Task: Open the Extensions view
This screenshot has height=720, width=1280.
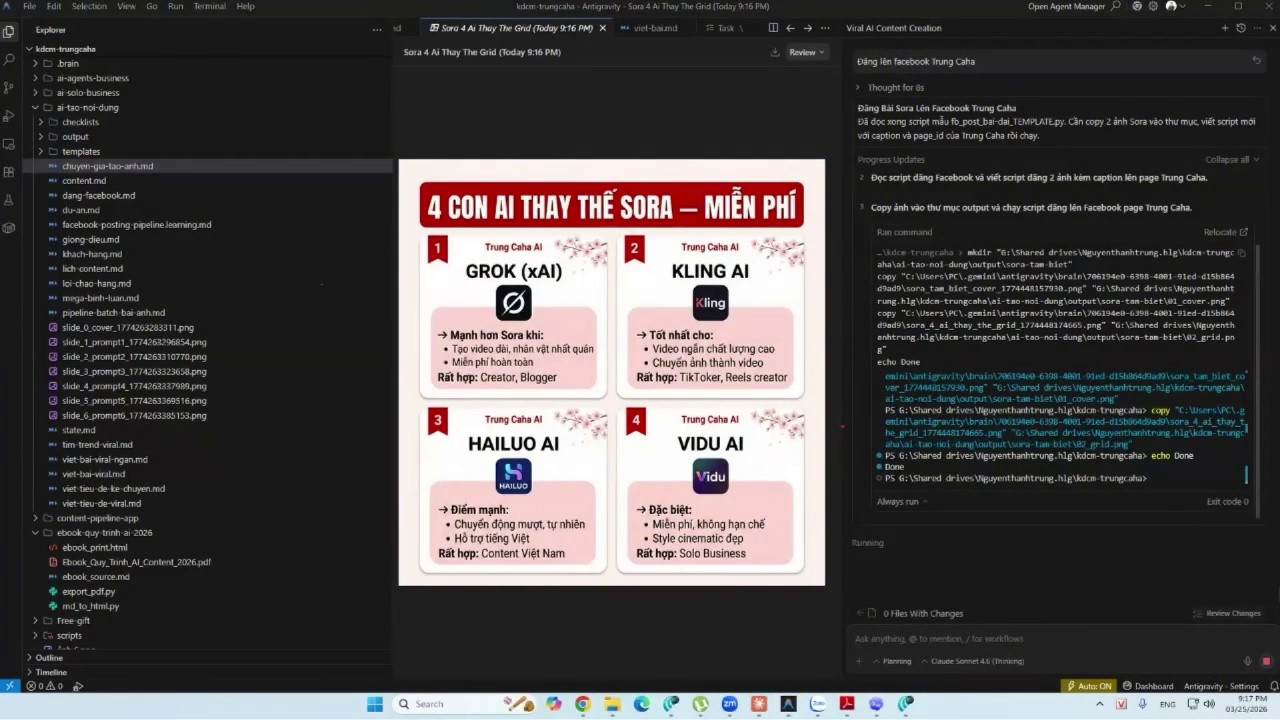Action: (x=9, y=172)
